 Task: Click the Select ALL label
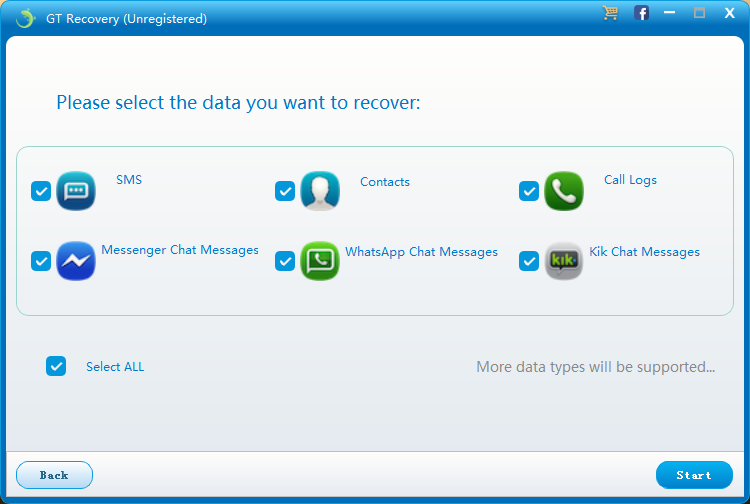pos(115,367)
